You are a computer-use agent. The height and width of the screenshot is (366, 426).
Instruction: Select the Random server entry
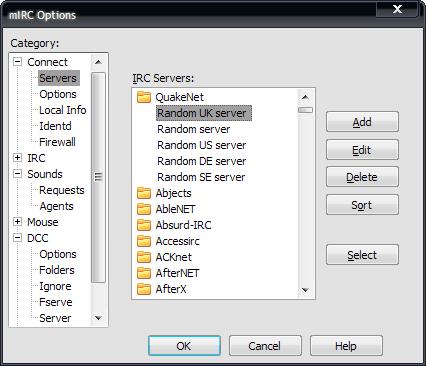point(194,129)
